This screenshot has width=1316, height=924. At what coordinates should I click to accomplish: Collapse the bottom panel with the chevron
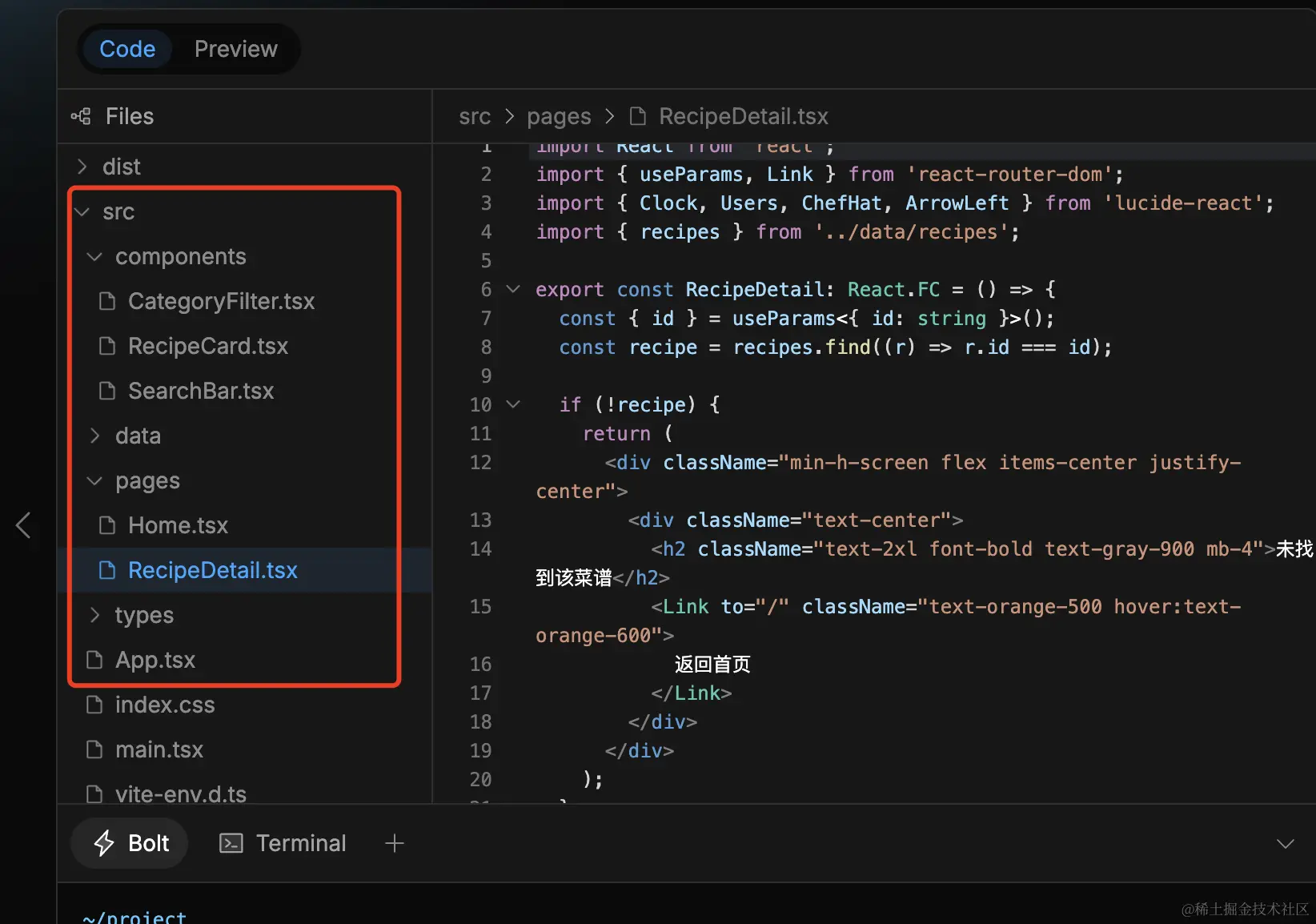click(1284, 842)
